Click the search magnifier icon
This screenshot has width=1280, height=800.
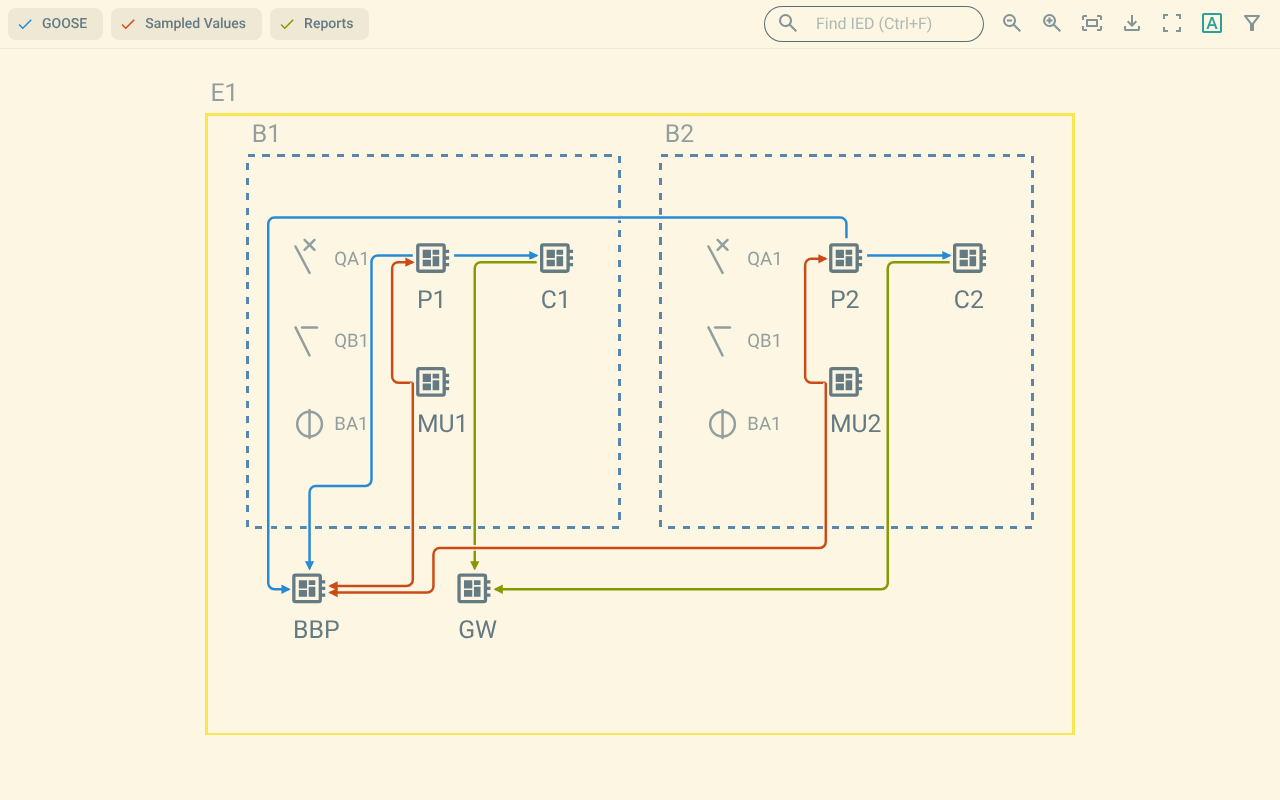(788, 23)
